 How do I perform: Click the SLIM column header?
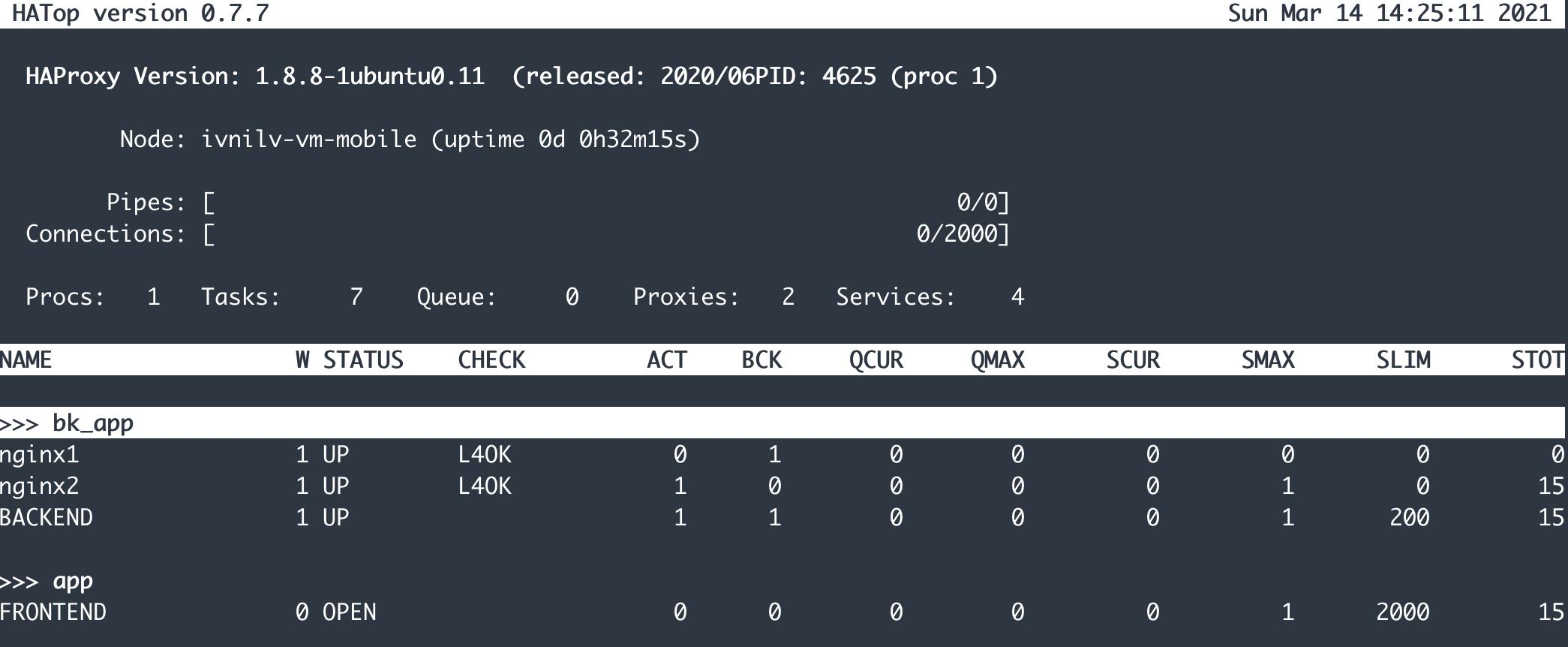click(x=1403, y=360)
